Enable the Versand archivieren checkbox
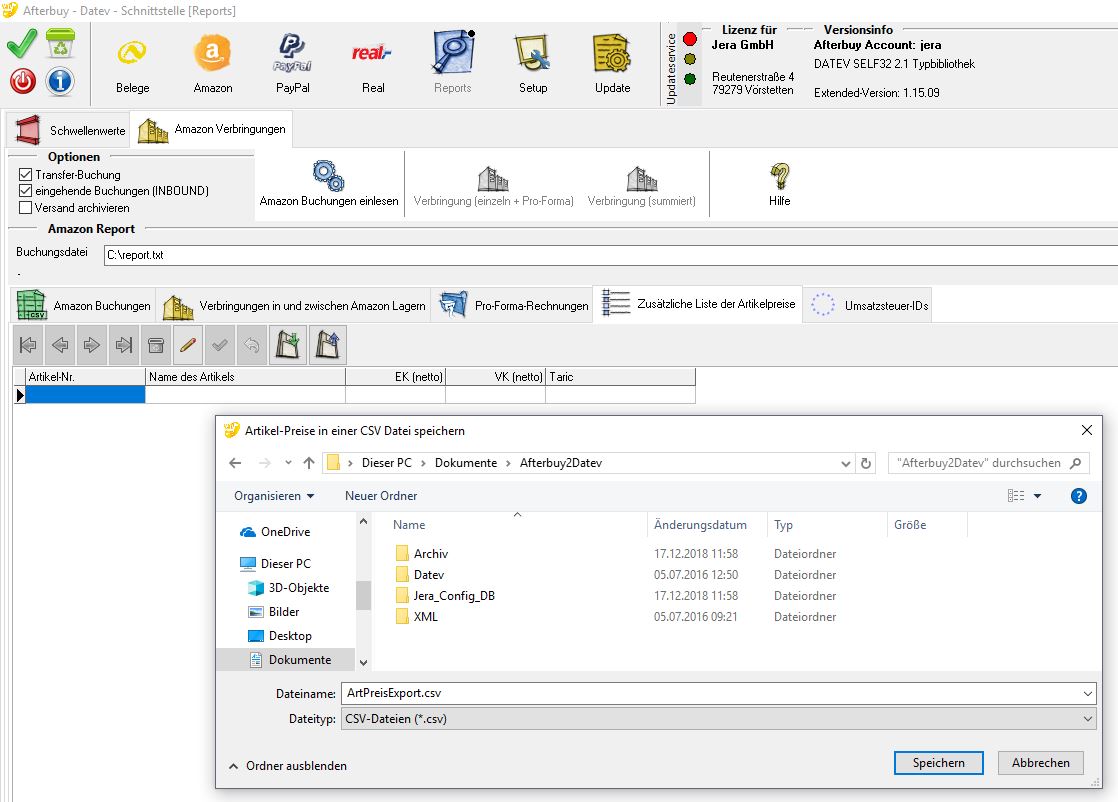 (26, 207)
